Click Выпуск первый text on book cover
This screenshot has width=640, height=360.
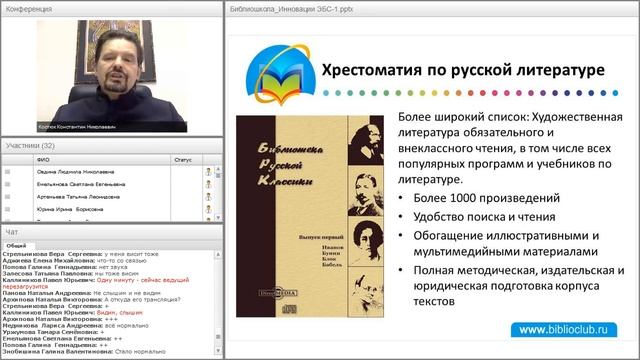321,237
